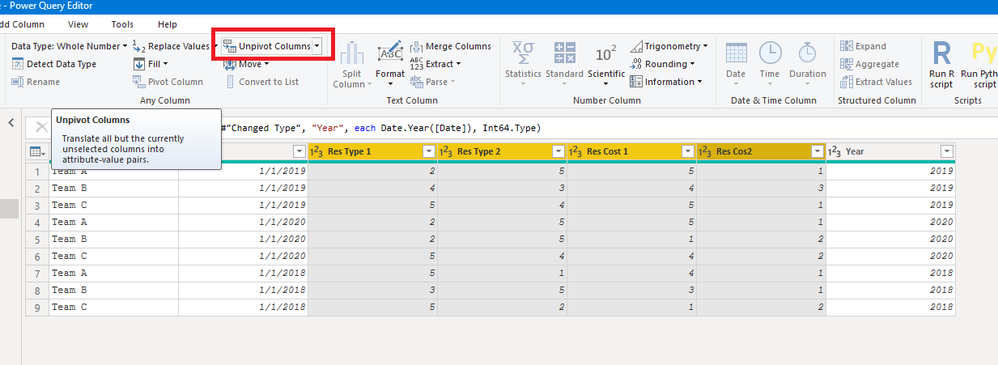Image resolution: width=998 pixels, height=365 pixels.
Task: Click the 2018 Year cell in row 7
Action: (x=891, y=273)
